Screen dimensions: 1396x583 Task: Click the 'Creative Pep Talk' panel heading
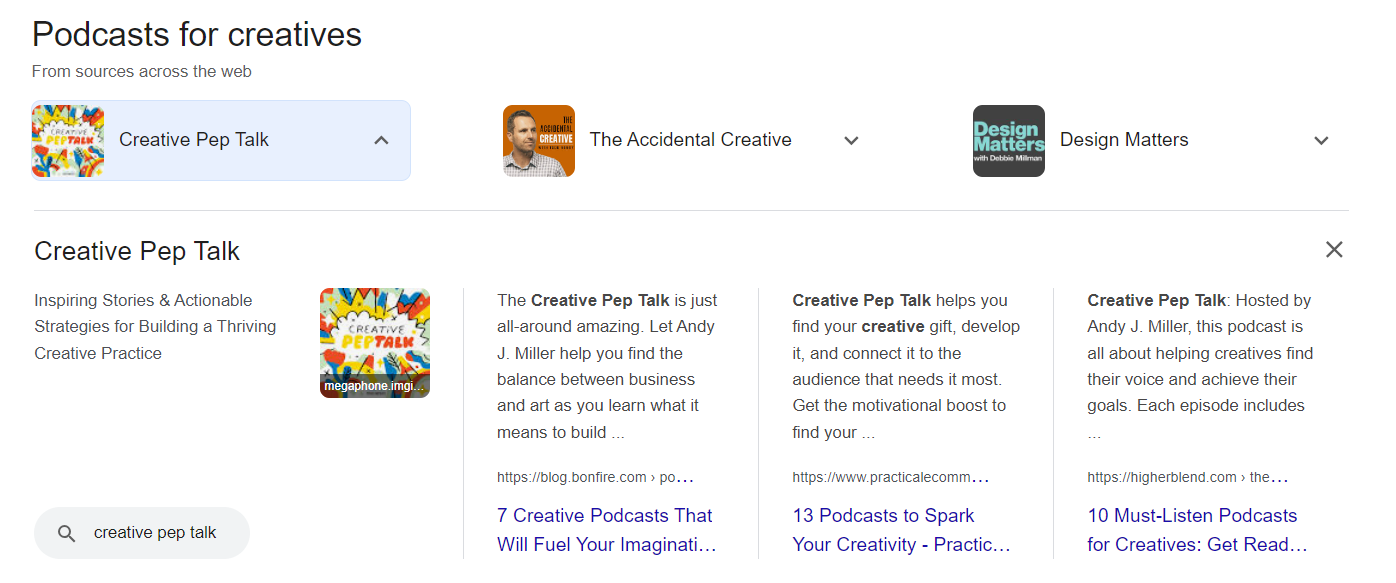click(x=137, y=250)
